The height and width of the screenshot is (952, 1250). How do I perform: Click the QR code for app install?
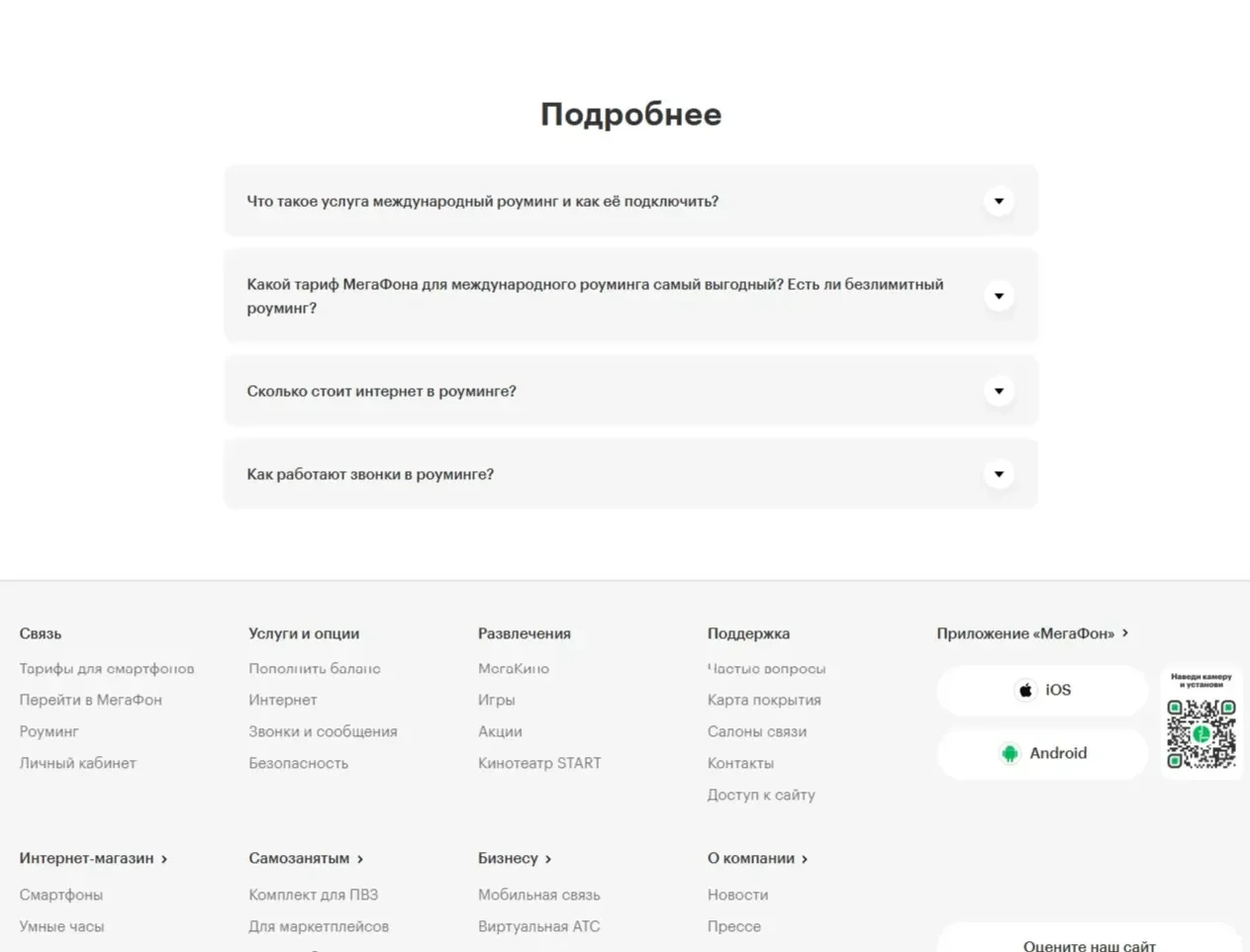point(1201,733)
